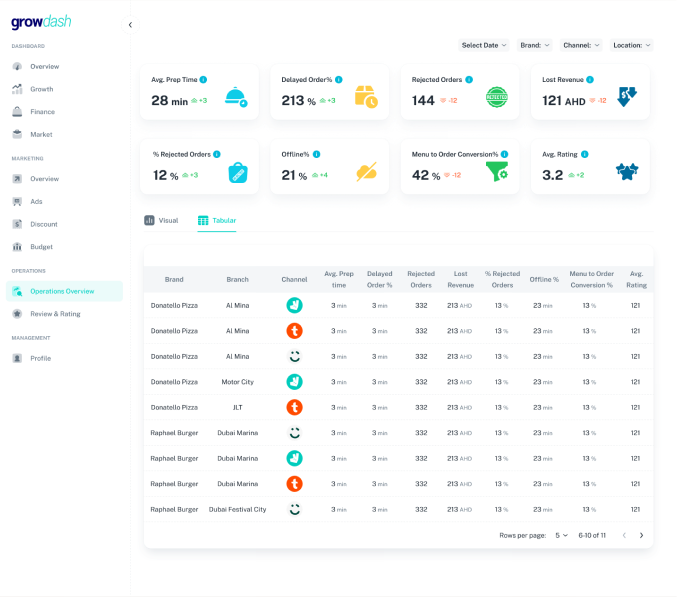The image size is (677, 597).
Task: Click the info icon next to % Rejected Orders
Action: [217, 154]
